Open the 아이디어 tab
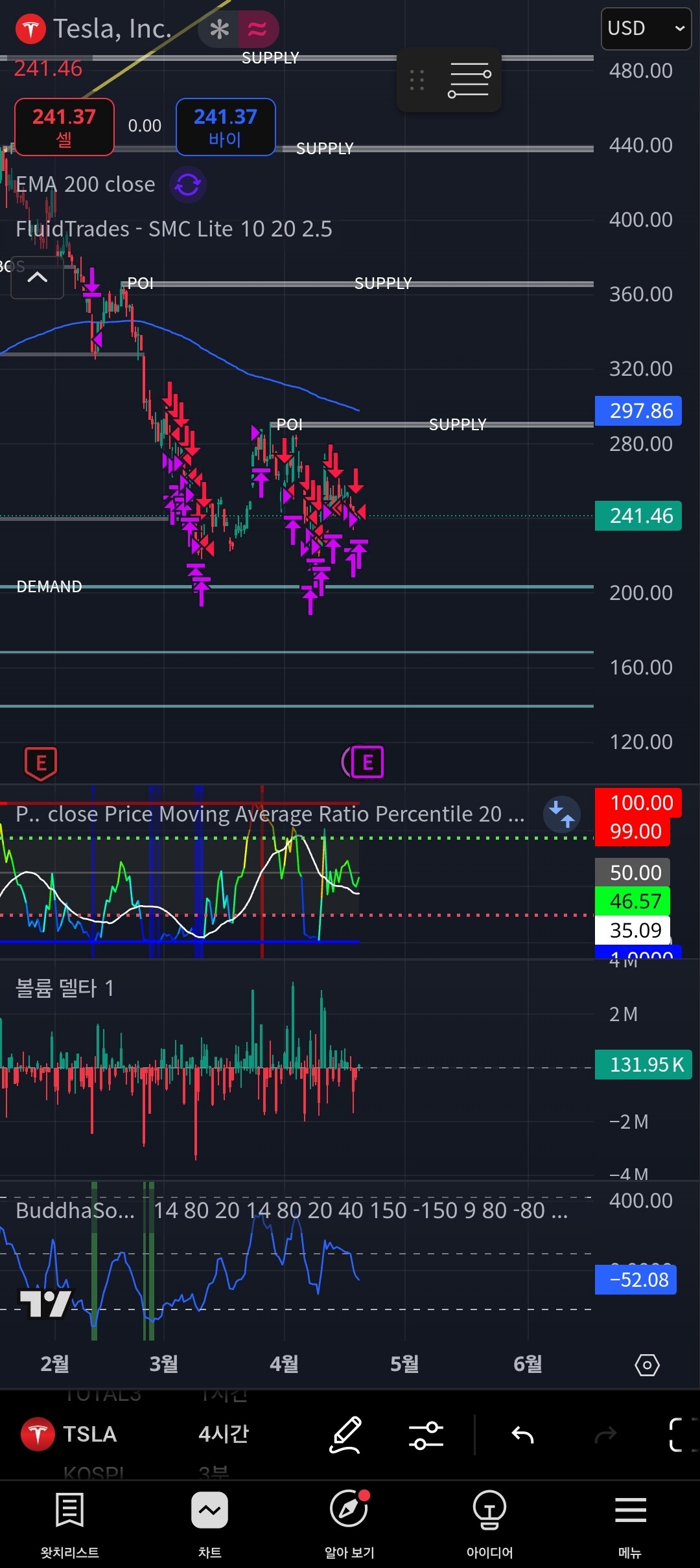The width and height of the screenshot is (700, 1568). (489, 1524)
